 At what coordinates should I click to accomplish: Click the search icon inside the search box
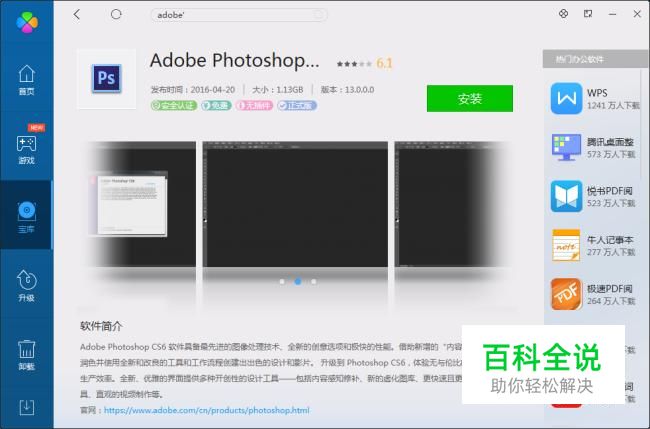pyautogui.click(x=318, y=15)
